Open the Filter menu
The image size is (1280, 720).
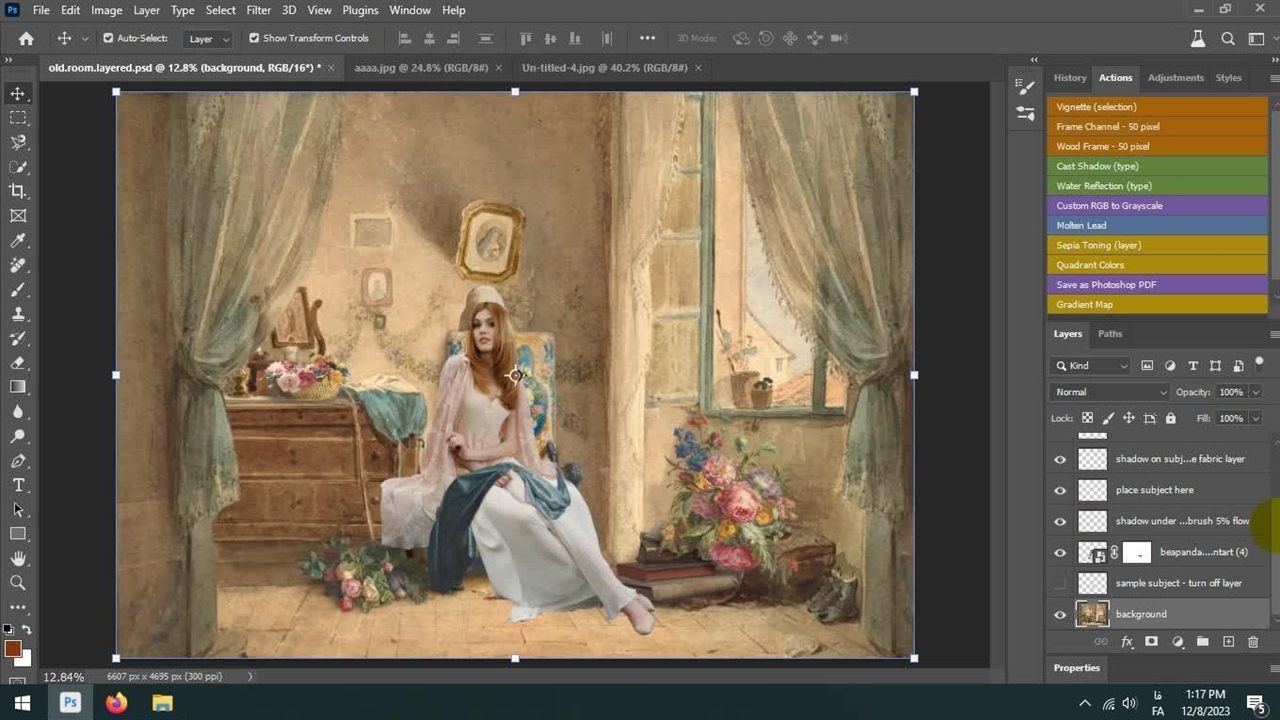[x=258, y=10]
